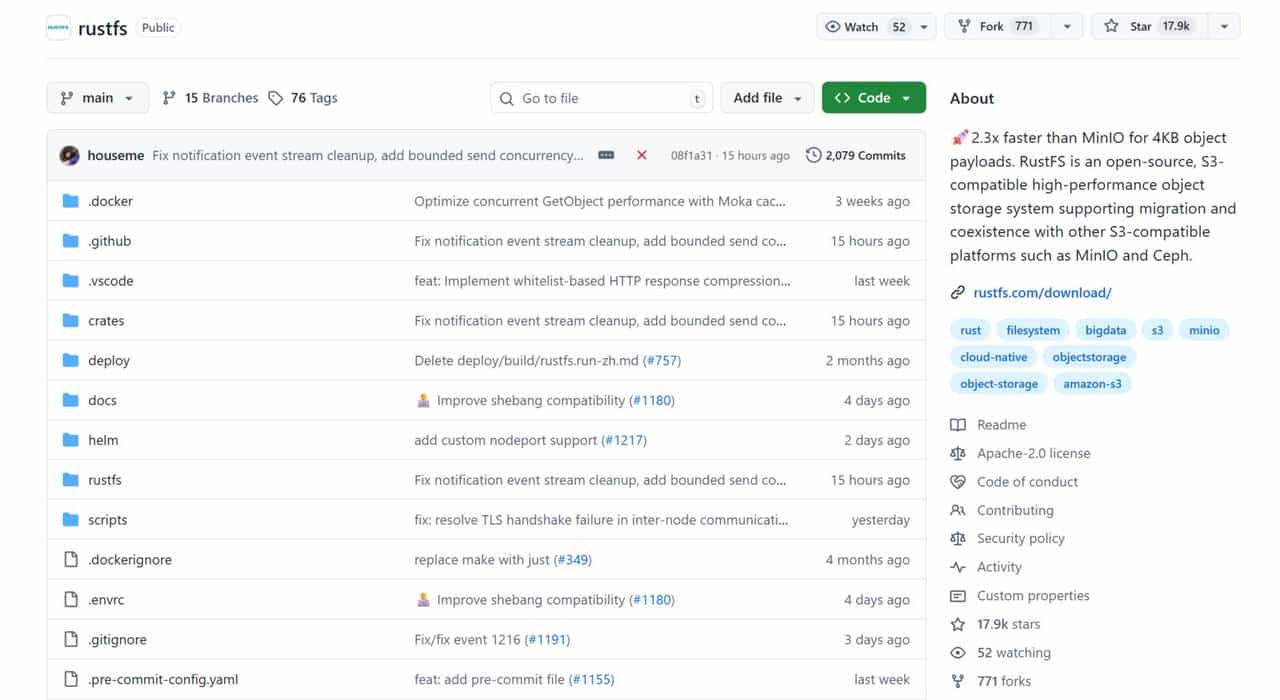
Task: Click the Activity pulse icon
Action: 957,567
